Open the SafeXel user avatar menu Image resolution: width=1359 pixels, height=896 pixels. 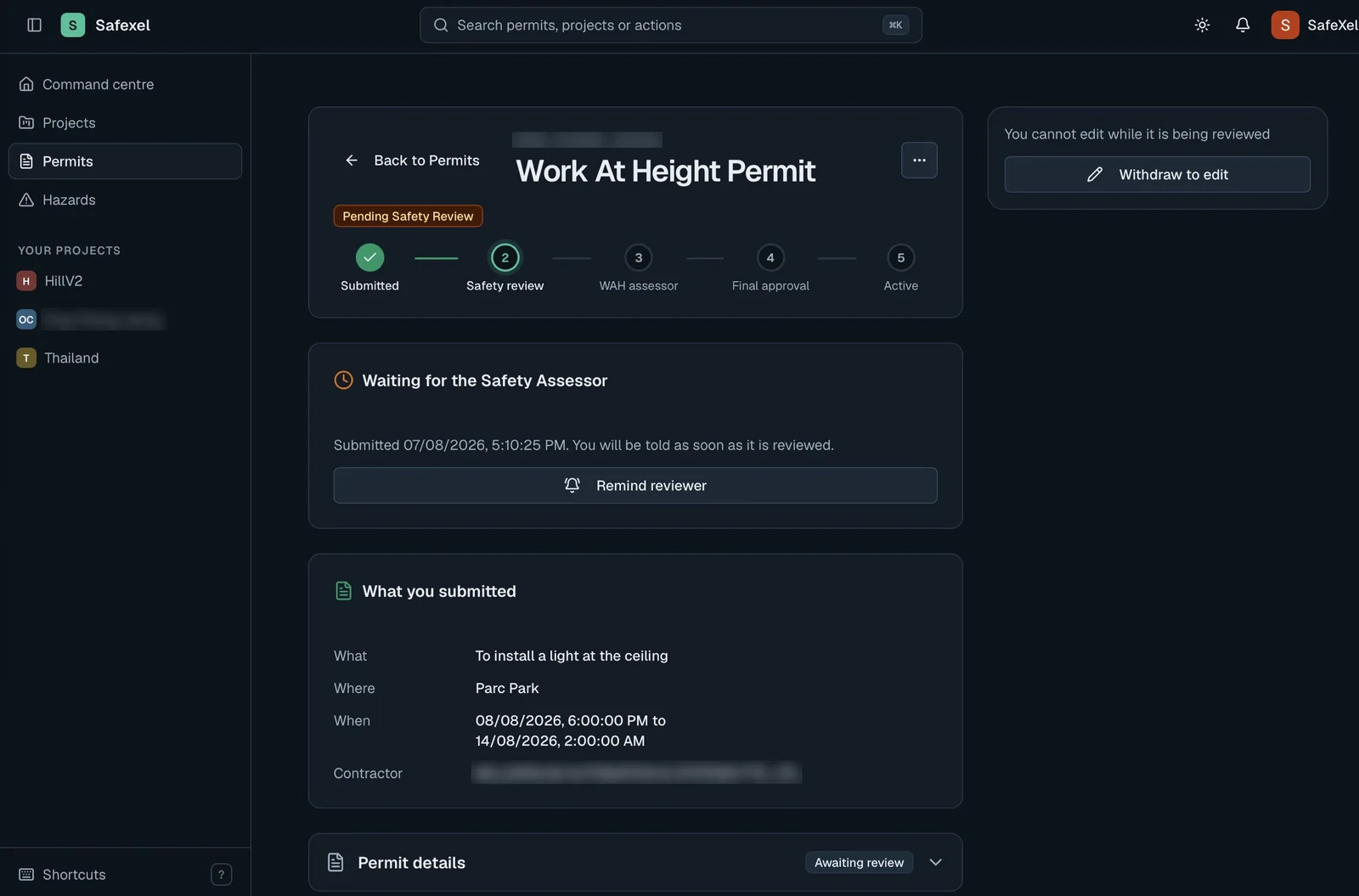coord(1285,25)
